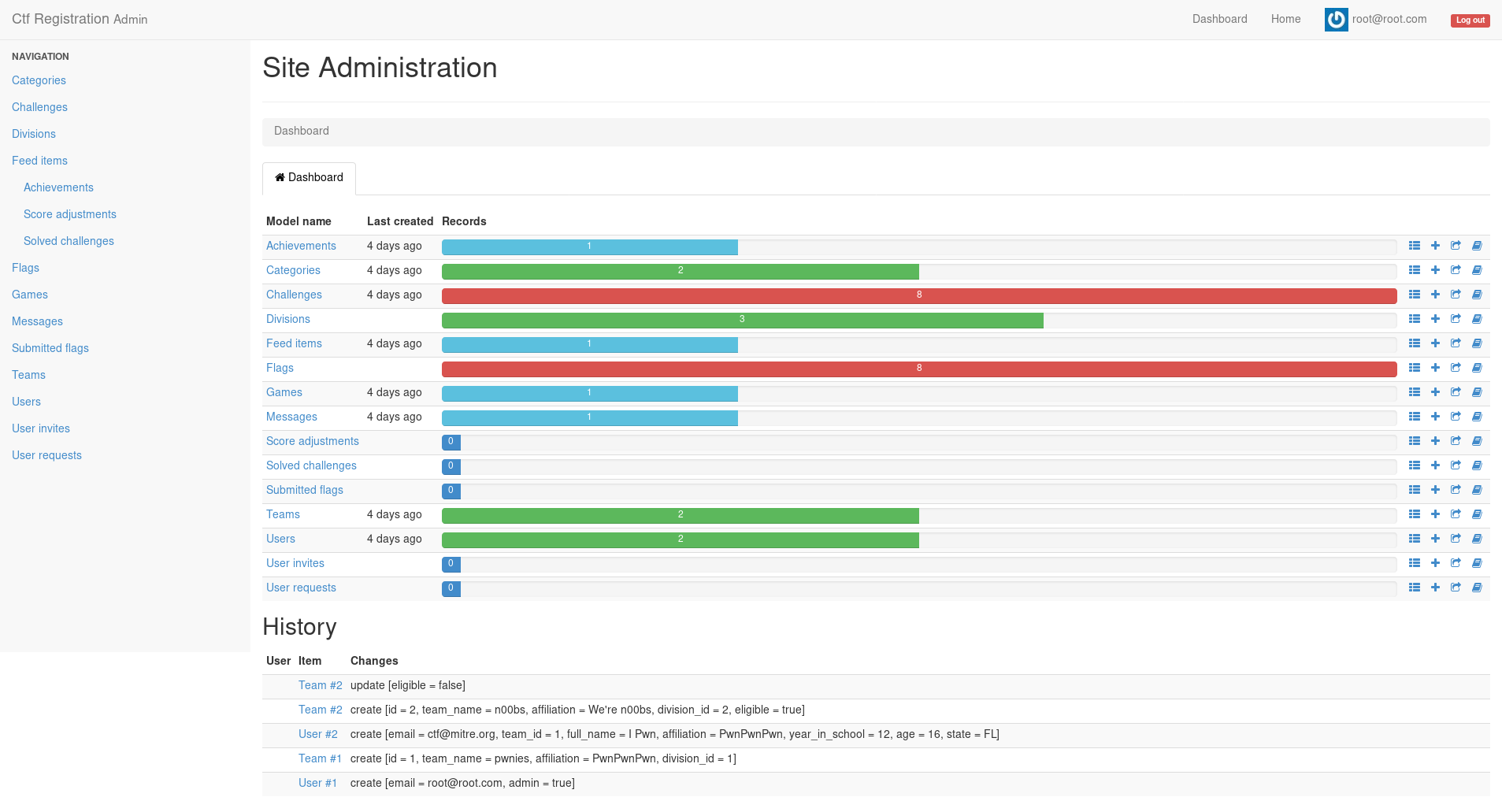
Task: History book icon in User requests row
Action: coord(1477,588)
